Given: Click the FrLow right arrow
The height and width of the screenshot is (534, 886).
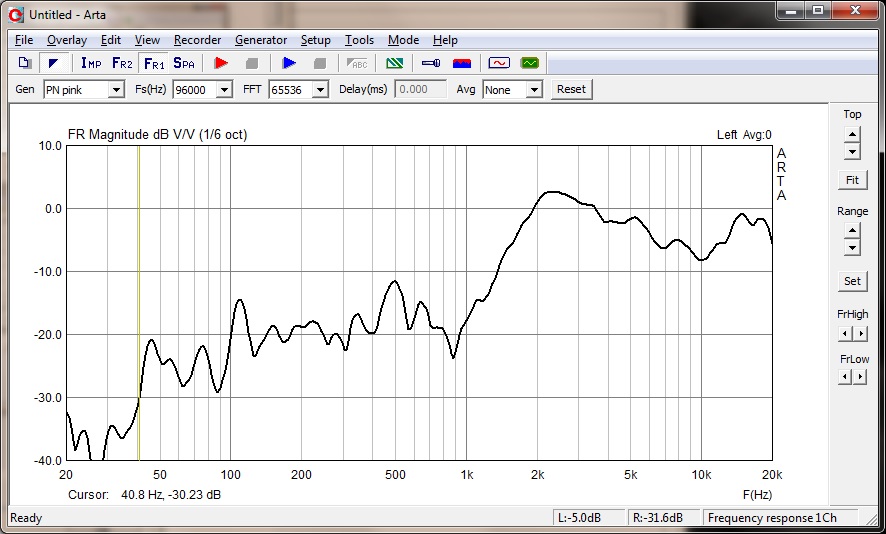Looking at the screenshot, I should (x=860, y=376).
